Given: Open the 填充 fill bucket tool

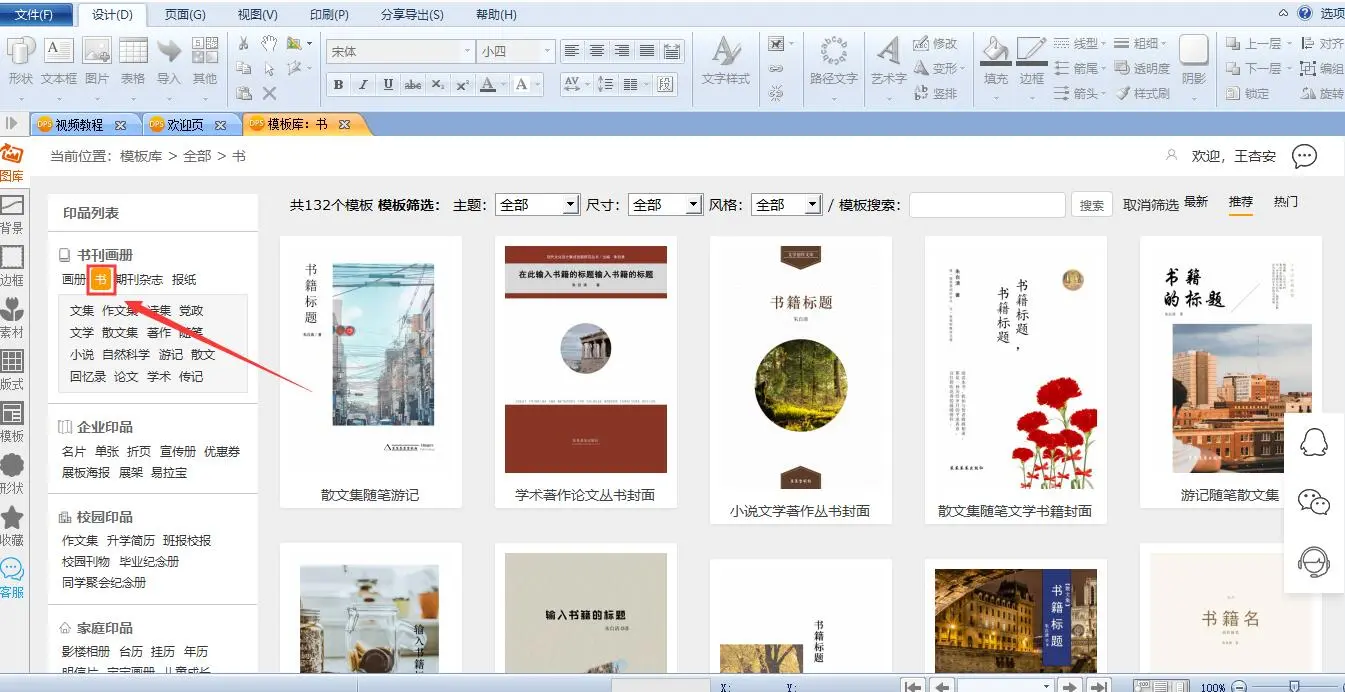Looking at the screenshot, I should point(995,52).
